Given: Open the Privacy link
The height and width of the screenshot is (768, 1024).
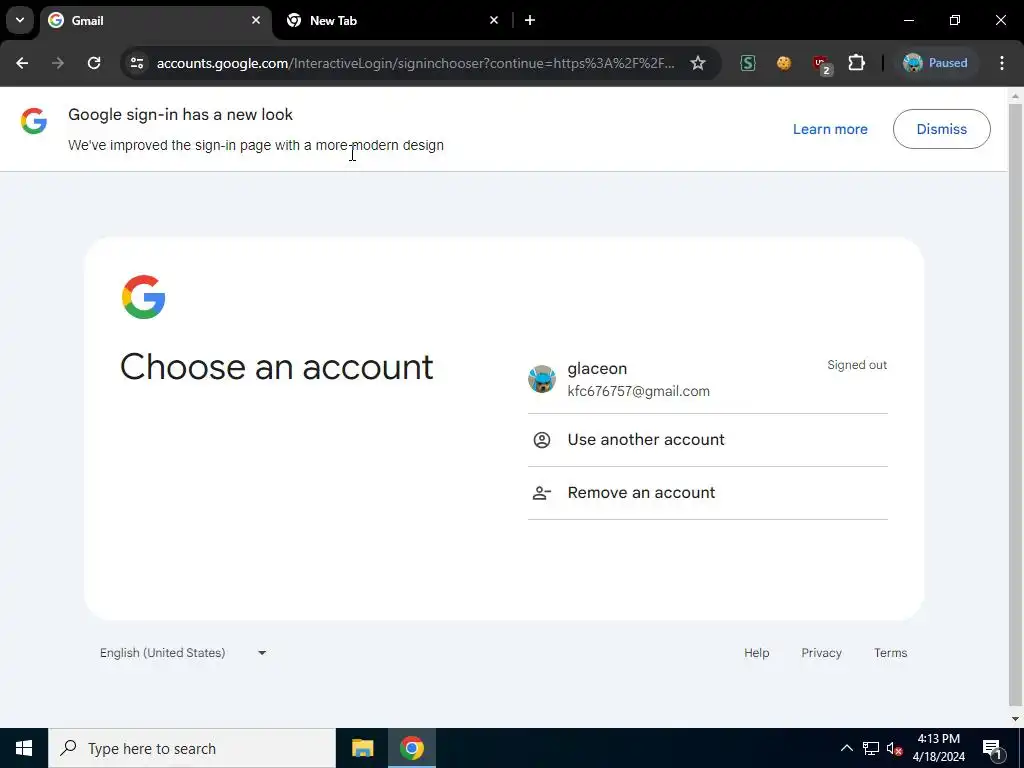Looking at the screenshot, I should (x=821, y=652).
